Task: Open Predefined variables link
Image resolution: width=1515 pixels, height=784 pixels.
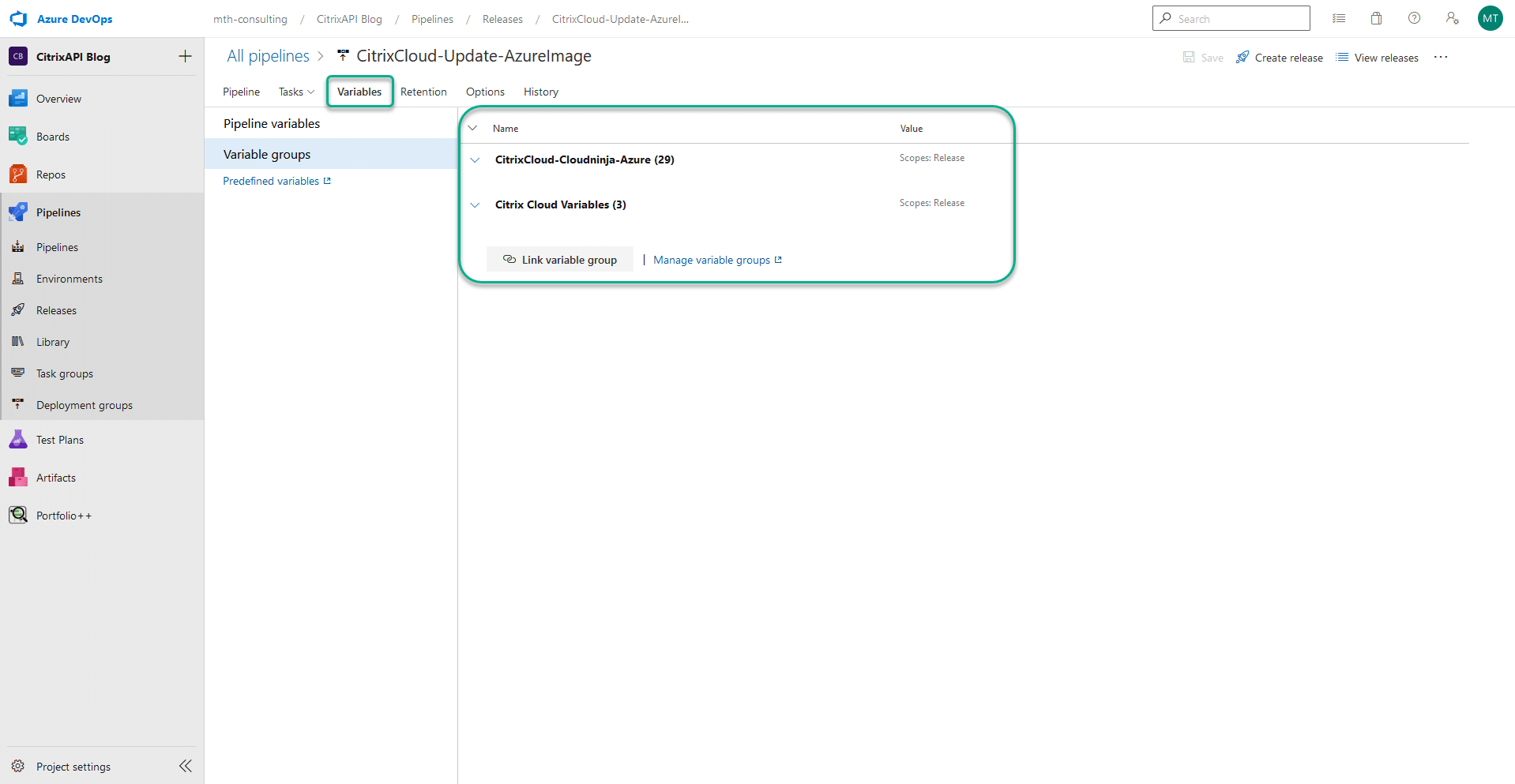Action: (276, 181)
